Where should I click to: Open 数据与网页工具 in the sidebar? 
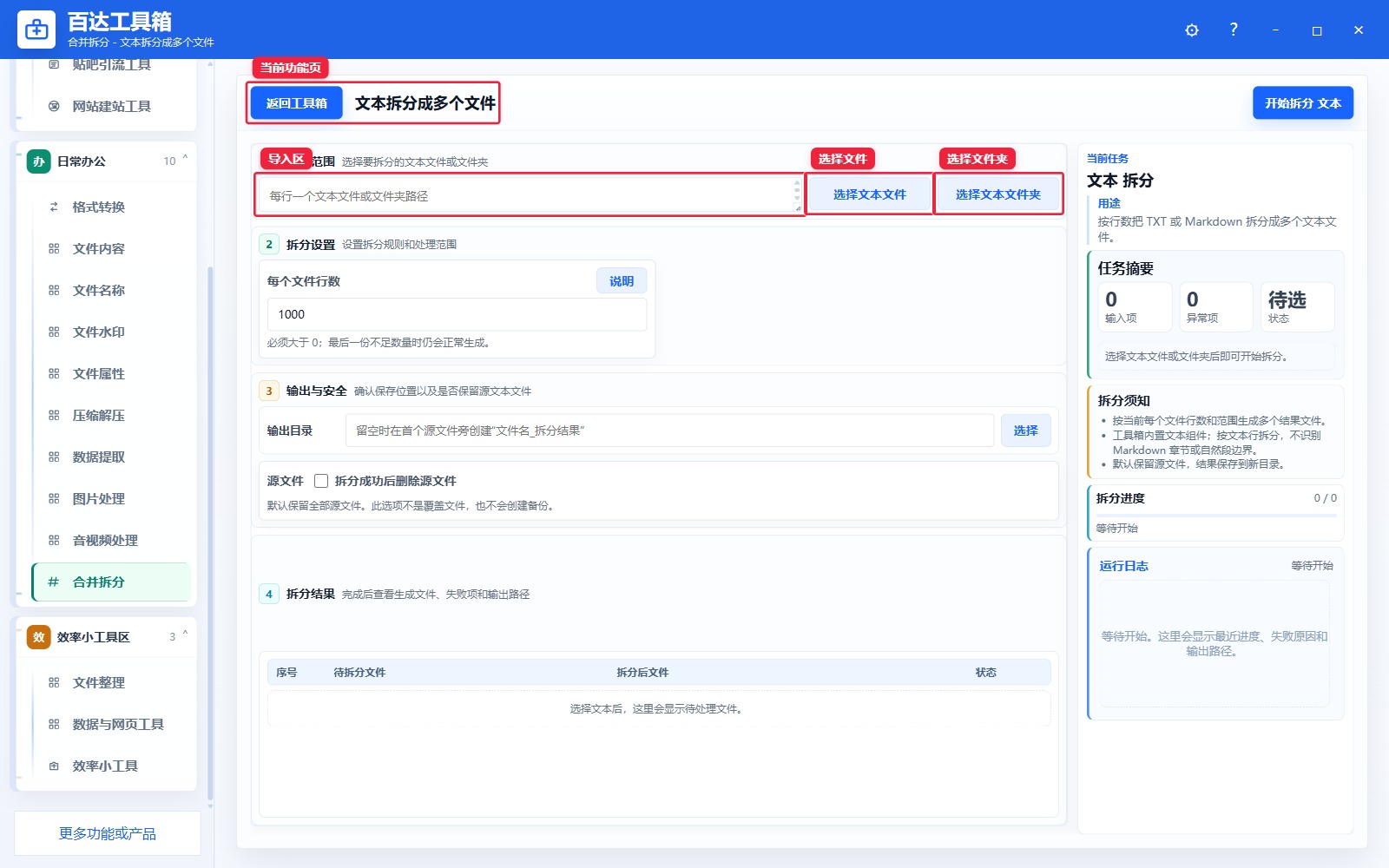point(111,724)
